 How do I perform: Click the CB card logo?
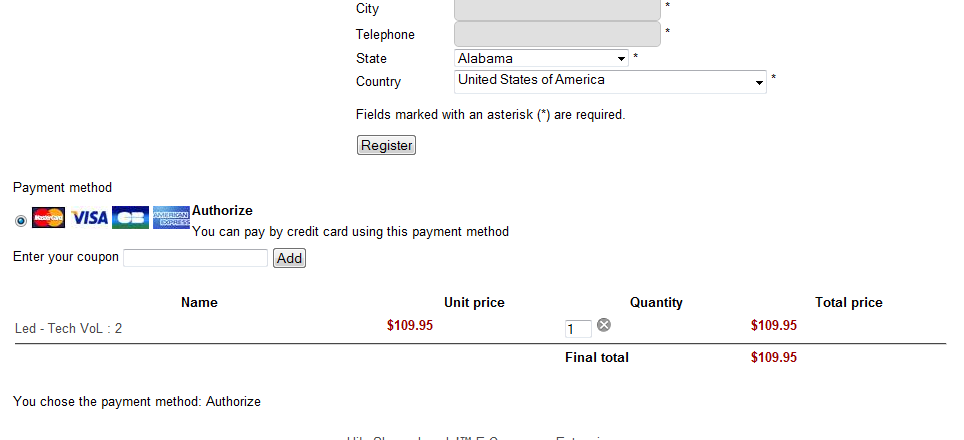pyautogui.click(x=130, y=218)
